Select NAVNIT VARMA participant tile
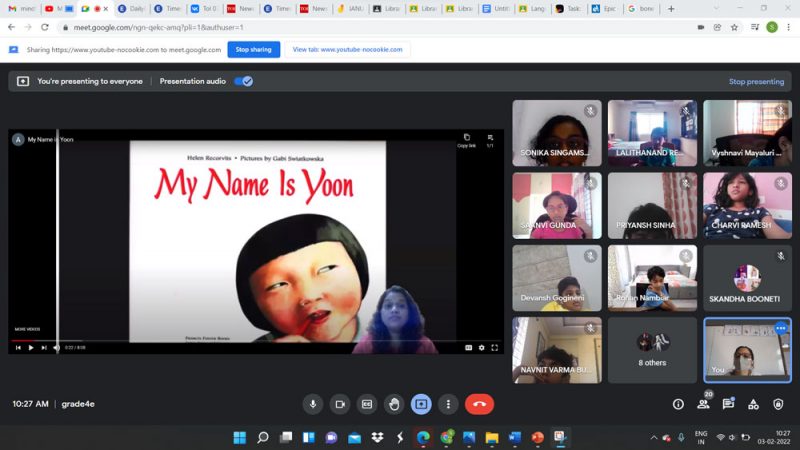Image resolution: width=800 pixels, height=450 pixels. (x=557, y=351)
